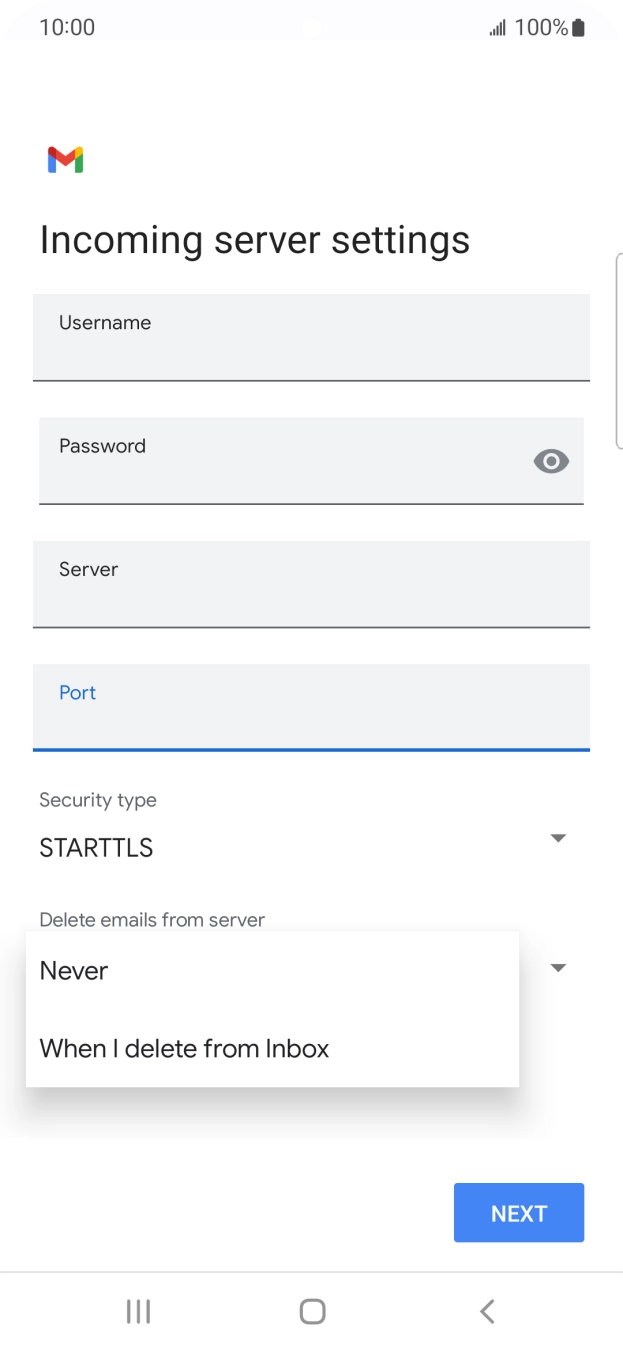The height and width of the screenshot is (1349, 623).
Task: Show the password with the eye icon
Action: pos(551,461)
